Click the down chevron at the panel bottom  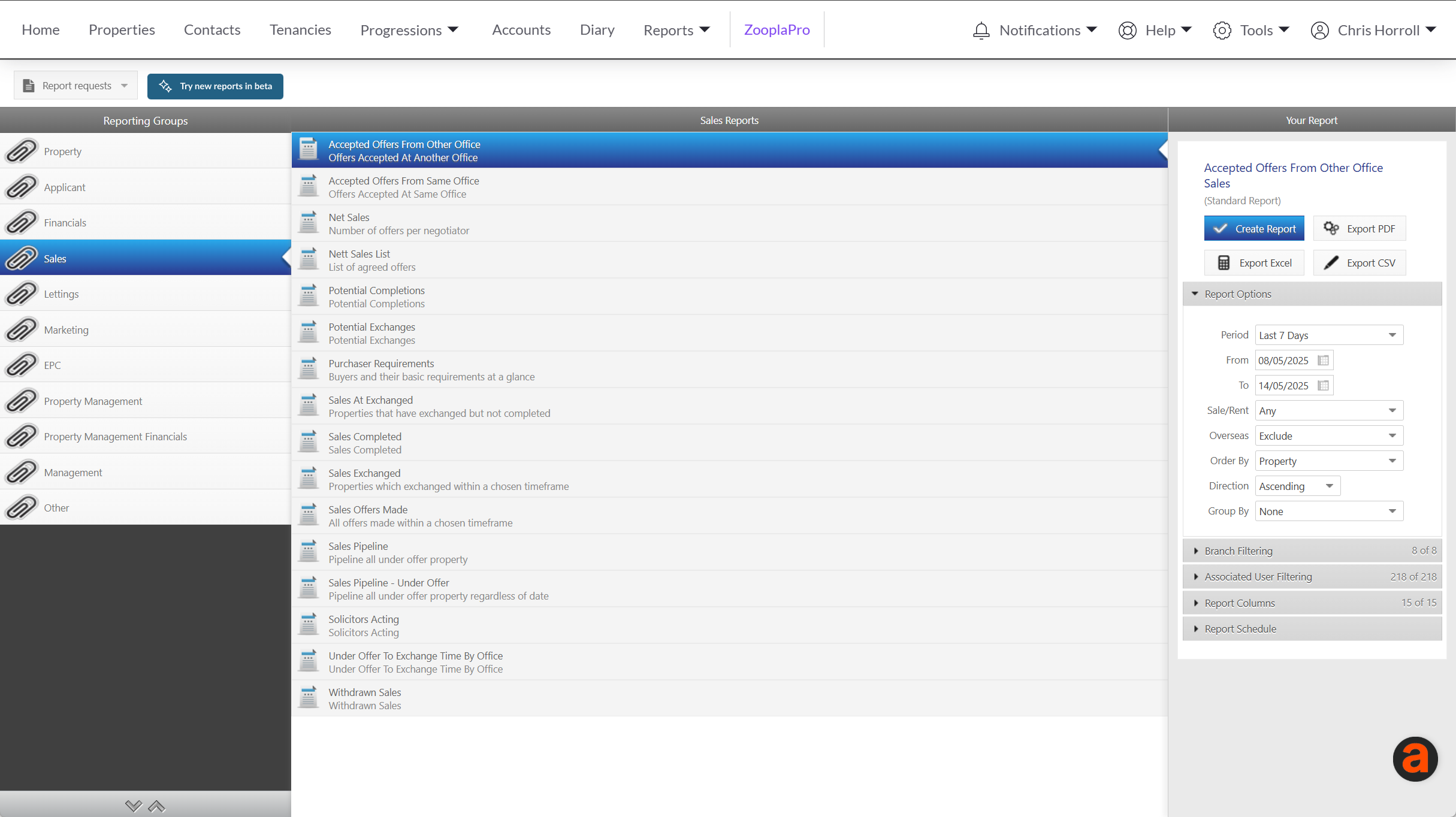(134, 806)
